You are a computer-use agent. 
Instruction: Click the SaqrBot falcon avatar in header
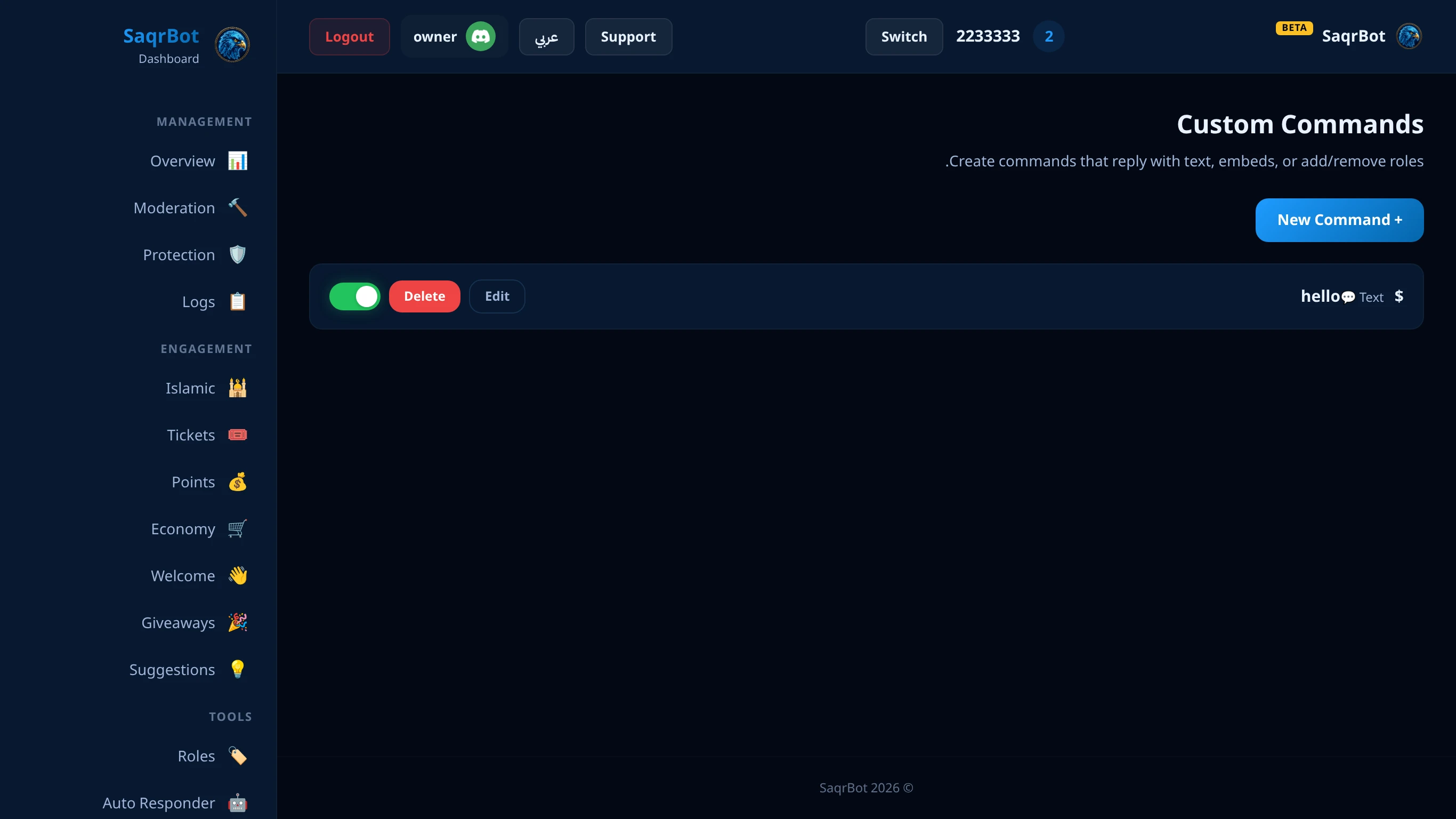(1409, 37)
